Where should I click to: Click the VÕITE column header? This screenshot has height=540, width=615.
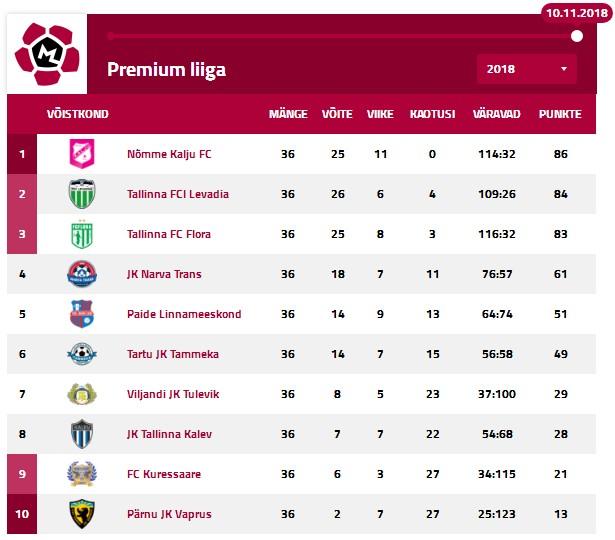[336, 114]
